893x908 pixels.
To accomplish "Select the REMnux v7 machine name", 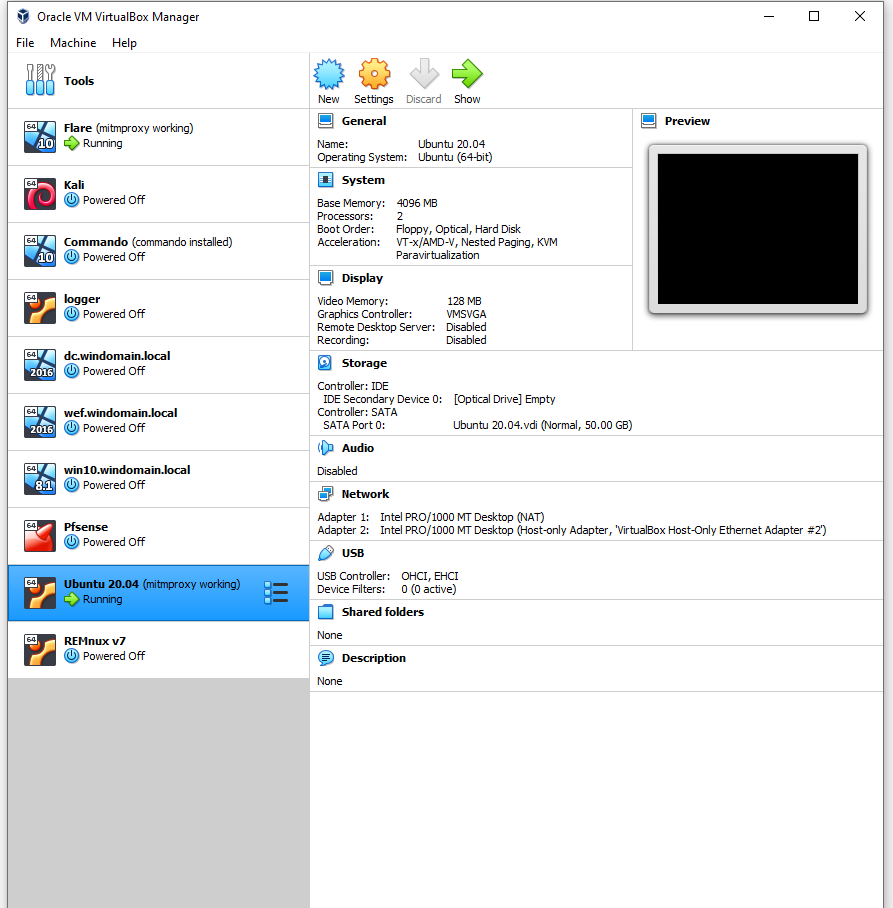I will click(x=94, y=641).
